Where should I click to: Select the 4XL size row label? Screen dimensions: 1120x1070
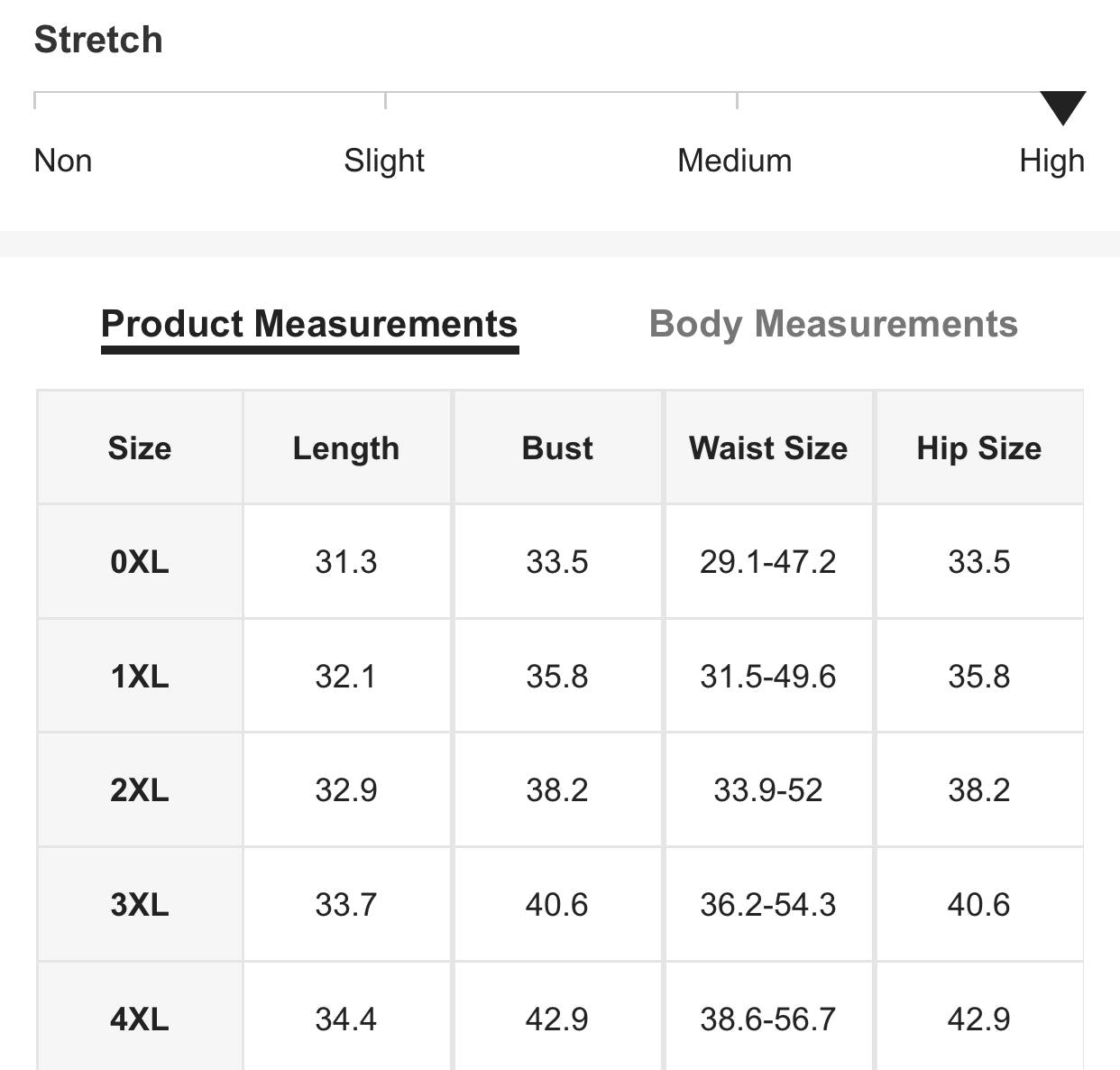140,1019
